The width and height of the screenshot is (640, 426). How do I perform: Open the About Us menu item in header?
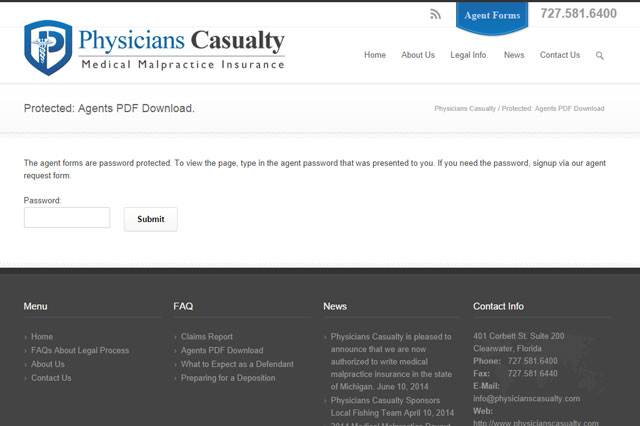coord(418,55)
